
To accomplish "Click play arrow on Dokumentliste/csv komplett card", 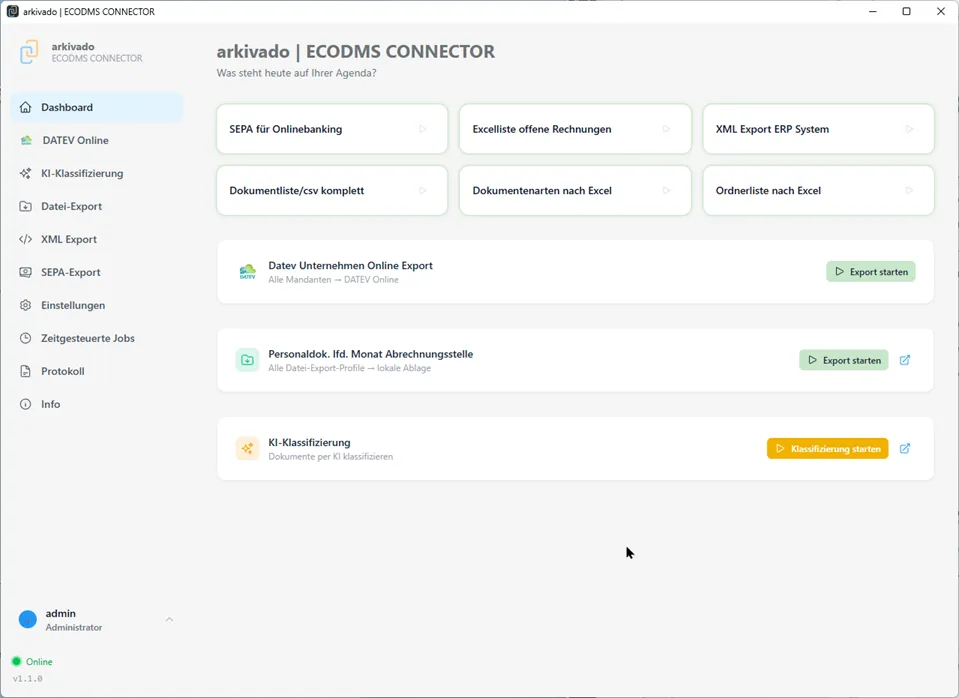I will click(x=423, y=190).
